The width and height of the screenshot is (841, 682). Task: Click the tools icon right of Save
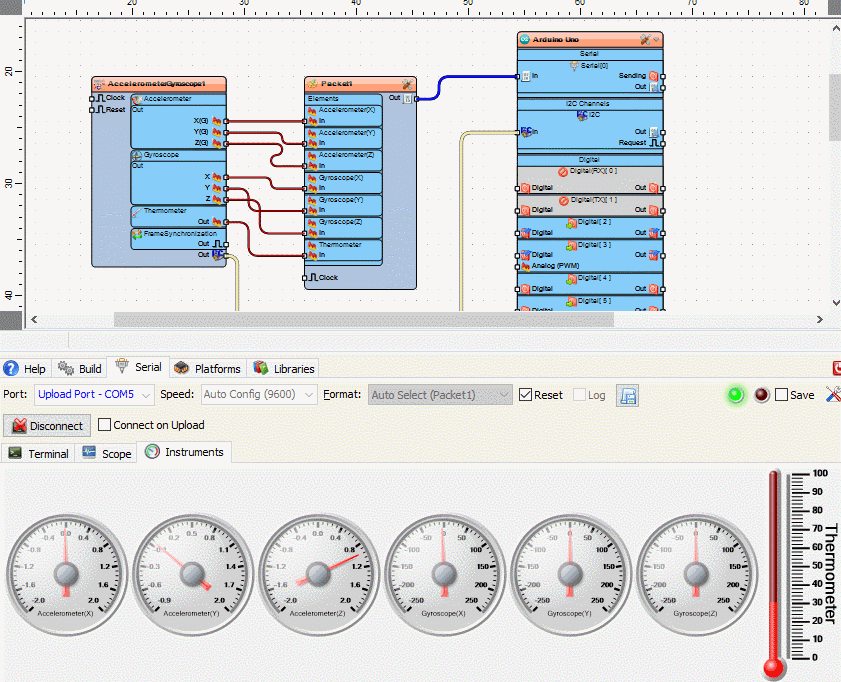[832, 395]
